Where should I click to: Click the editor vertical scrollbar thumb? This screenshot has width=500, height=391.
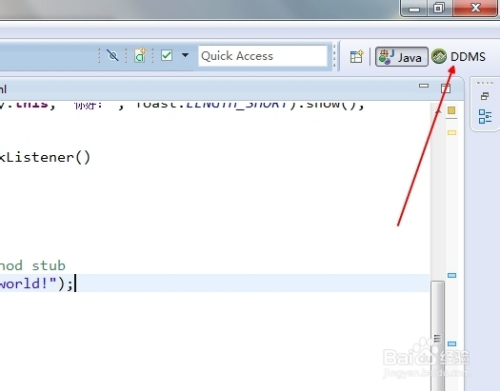pyautogui.click(x=437, y=336)
